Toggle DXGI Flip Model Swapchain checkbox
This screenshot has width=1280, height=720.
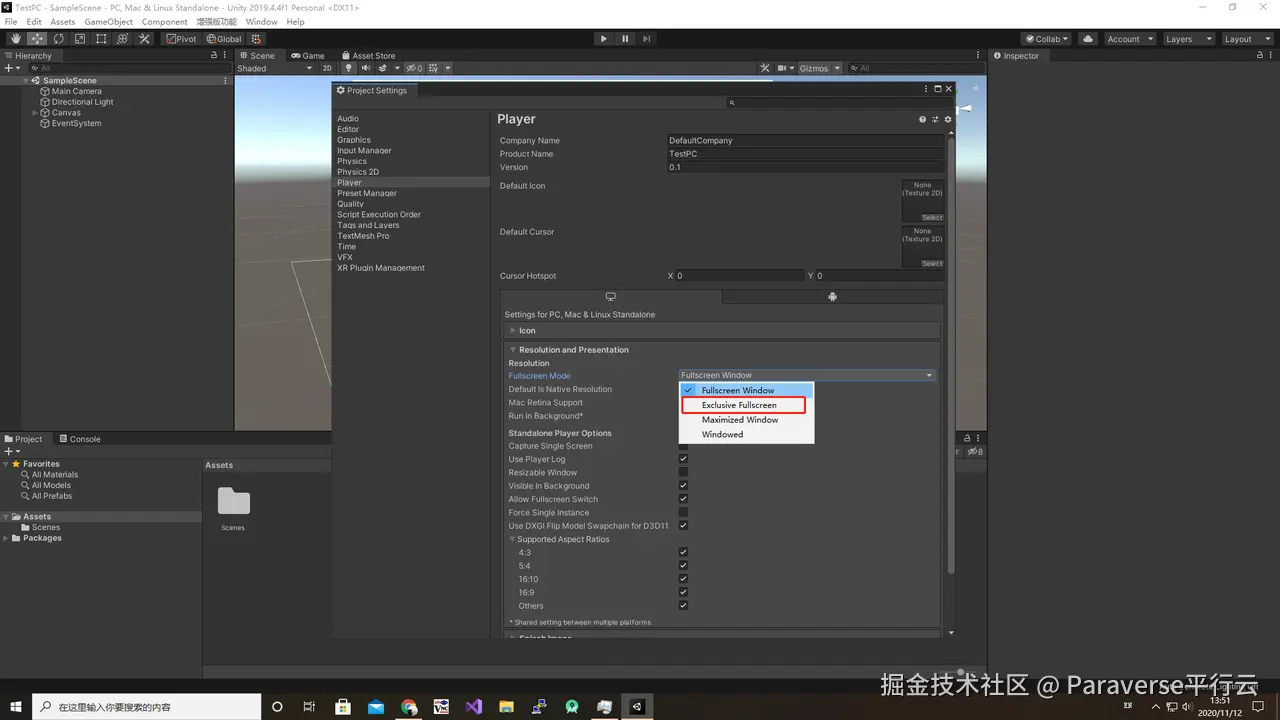(684, 526)
